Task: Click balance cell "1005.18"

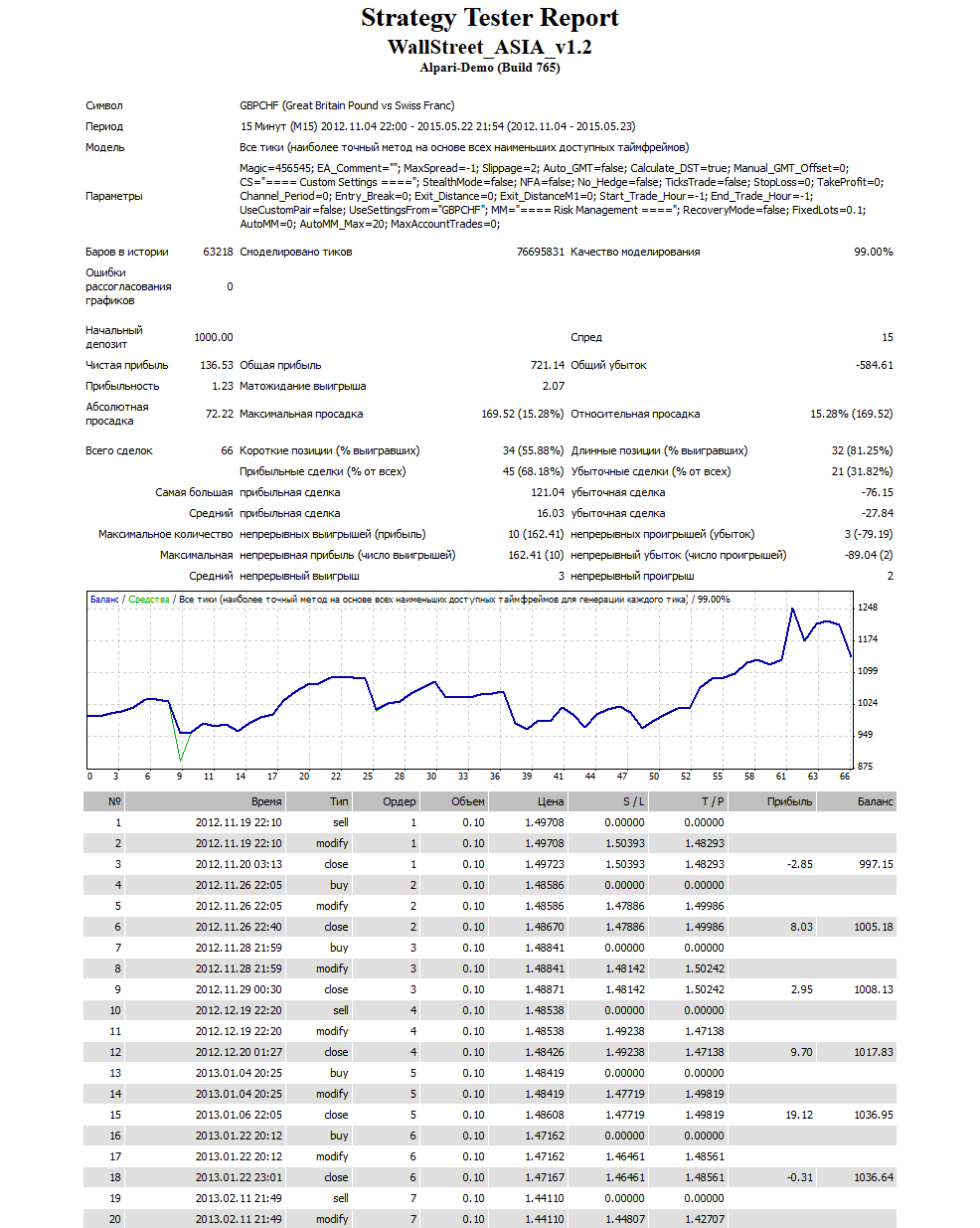Action: [874, 927]
